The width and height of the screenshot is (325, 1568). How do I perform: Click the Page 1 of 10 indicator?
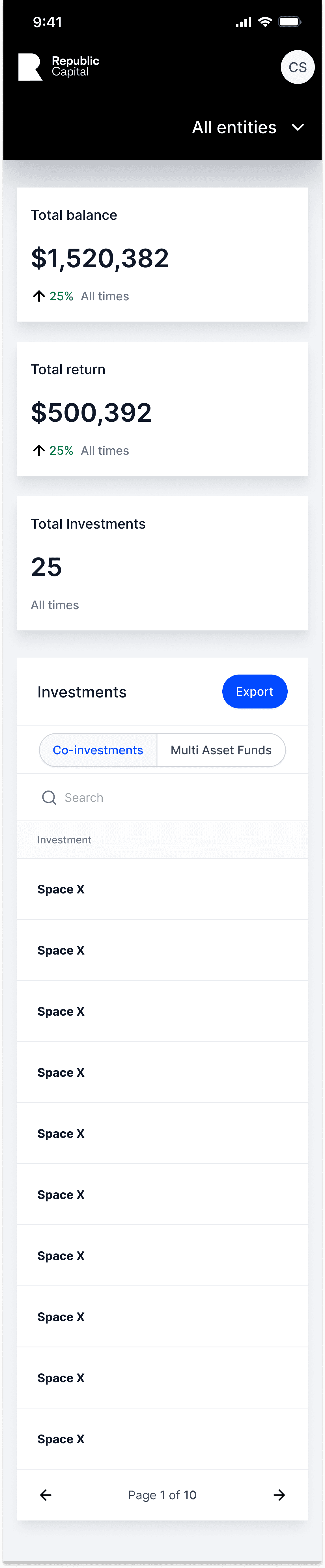tap(162, 1495)
